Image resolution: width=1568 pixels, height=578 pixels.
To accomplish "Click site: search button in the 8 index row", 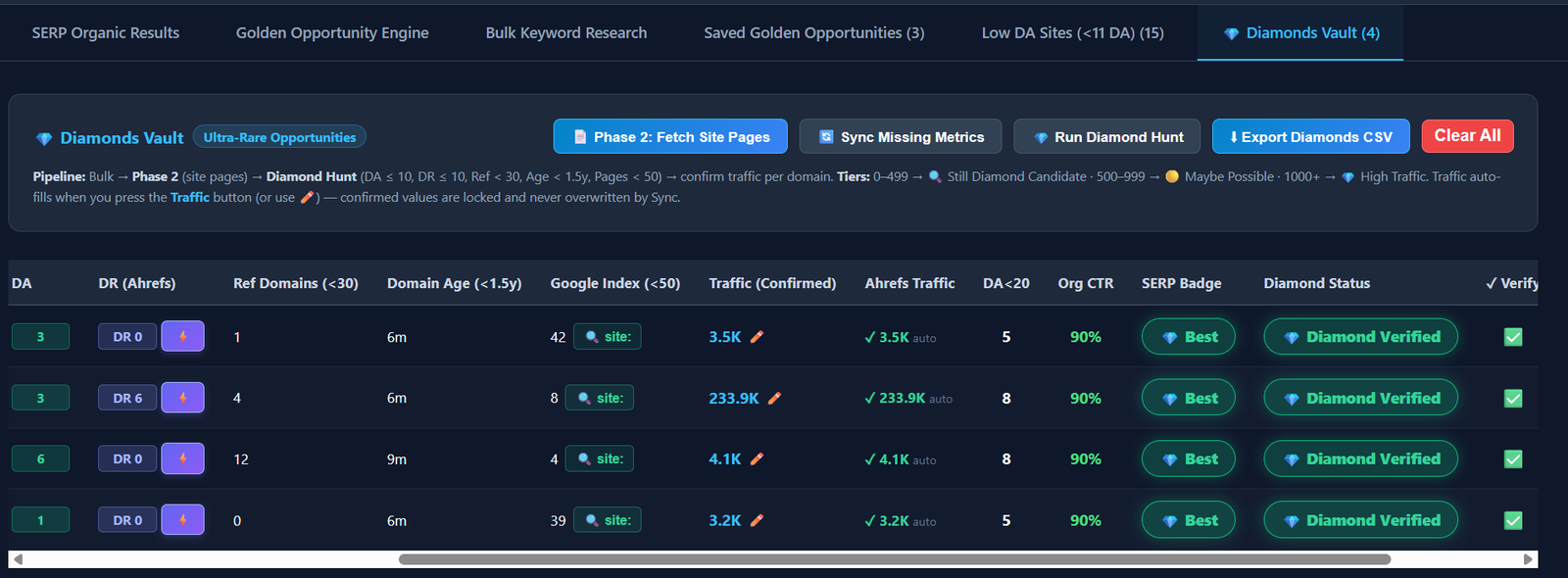I will pos(599,398).
